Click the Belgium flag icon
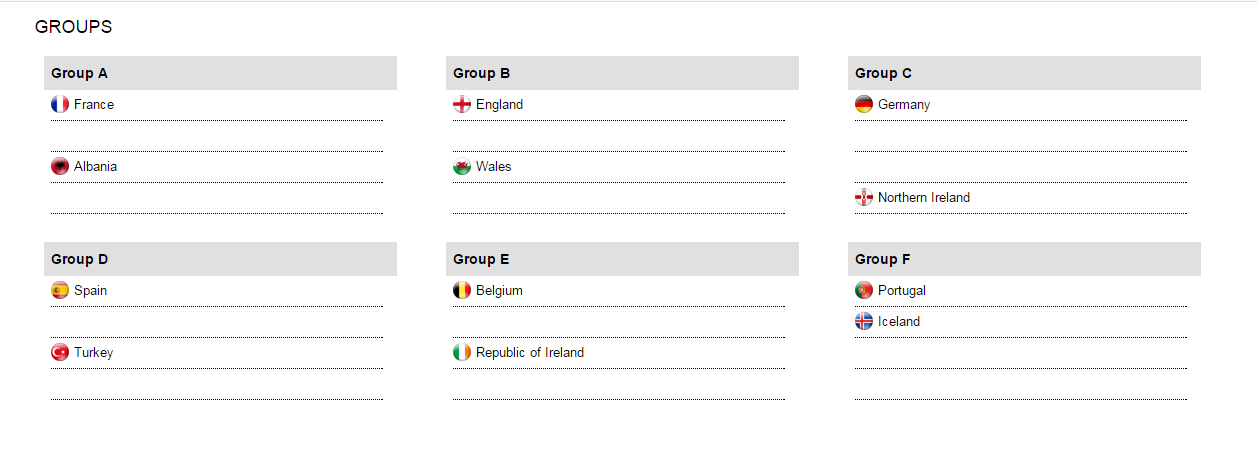This screenshot has width=1257, height=449. [462, 290]
